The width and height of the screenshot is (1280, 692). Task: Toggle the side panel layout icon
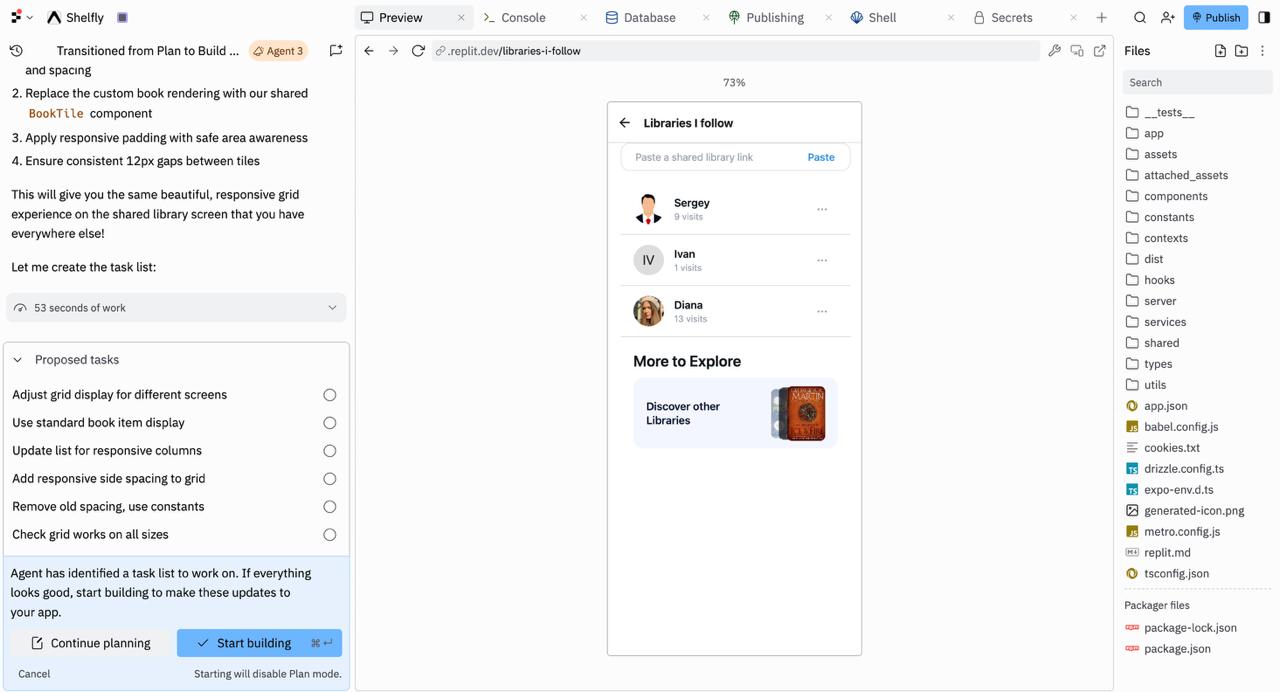(x=1264, y=17)
